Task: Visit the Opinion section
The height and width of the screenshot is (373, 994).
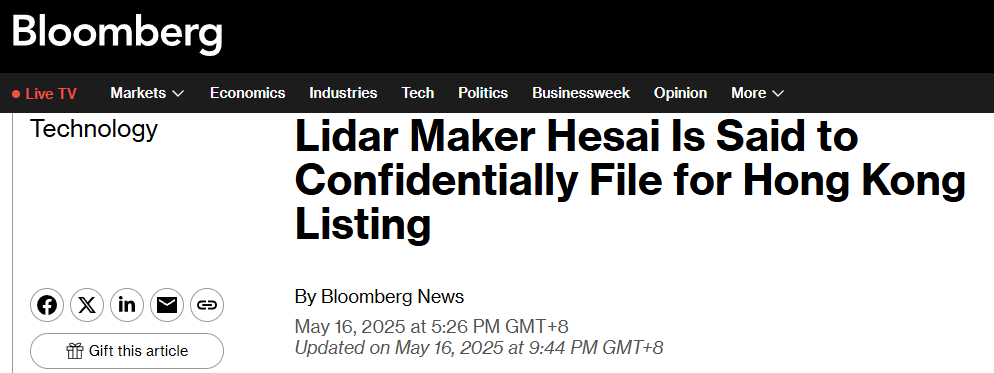Action: pyautogui.click(x=680, y=93)
